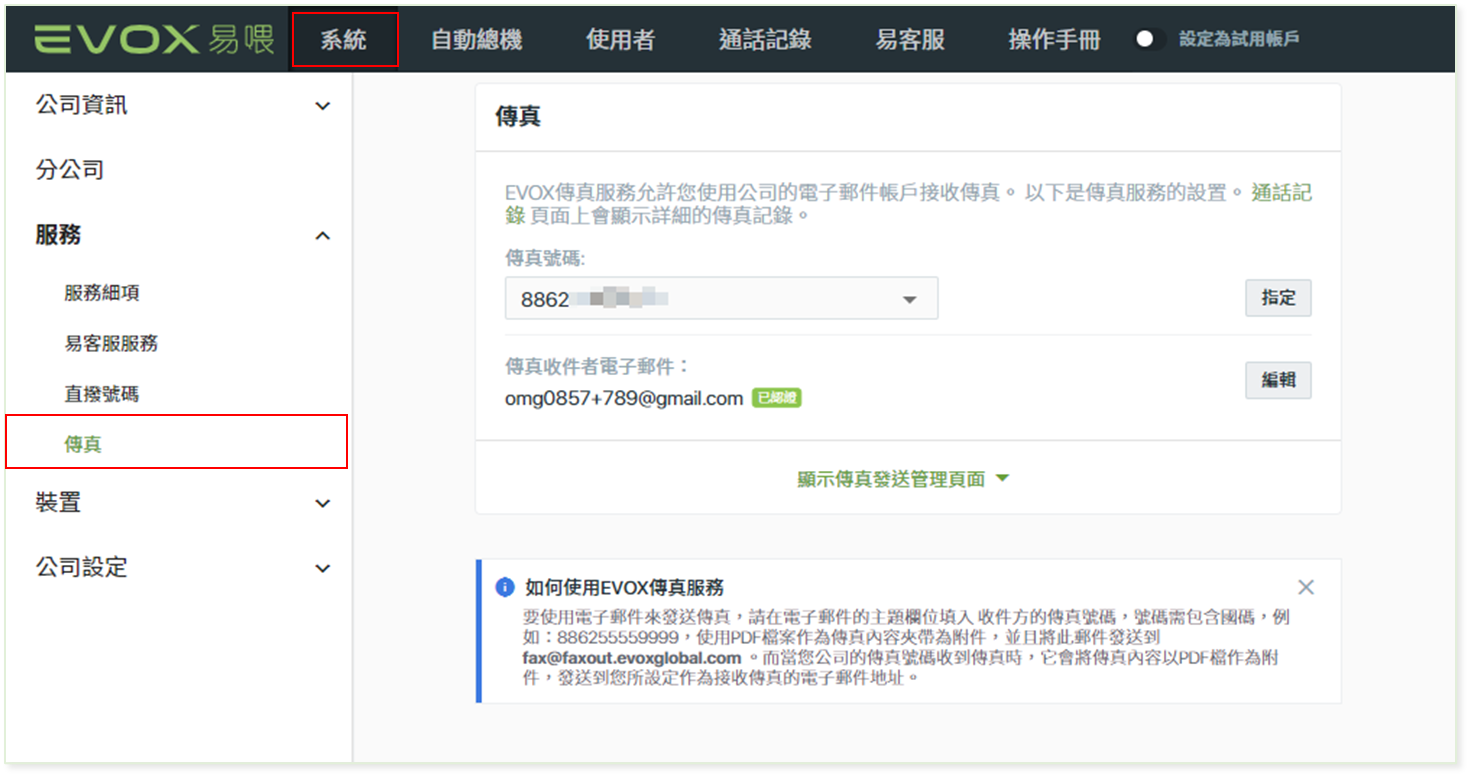
Task: Open the 系統 top menu
Action: point(344,39)
